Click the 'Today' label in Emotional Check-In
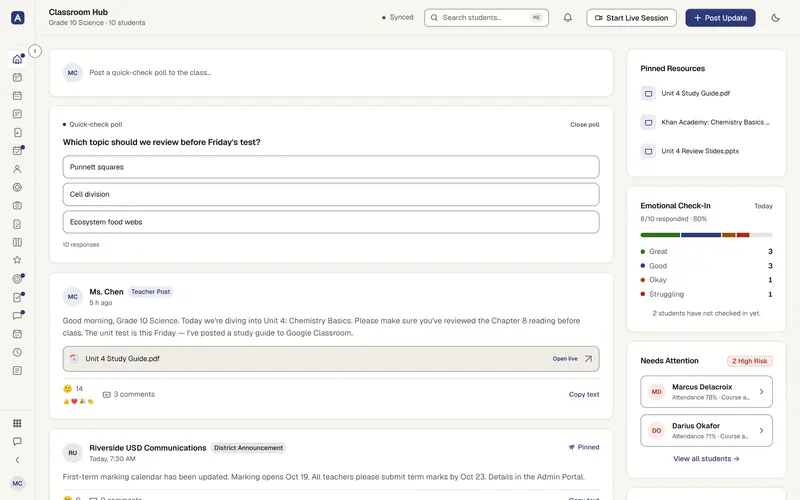 tap(763, 206)
